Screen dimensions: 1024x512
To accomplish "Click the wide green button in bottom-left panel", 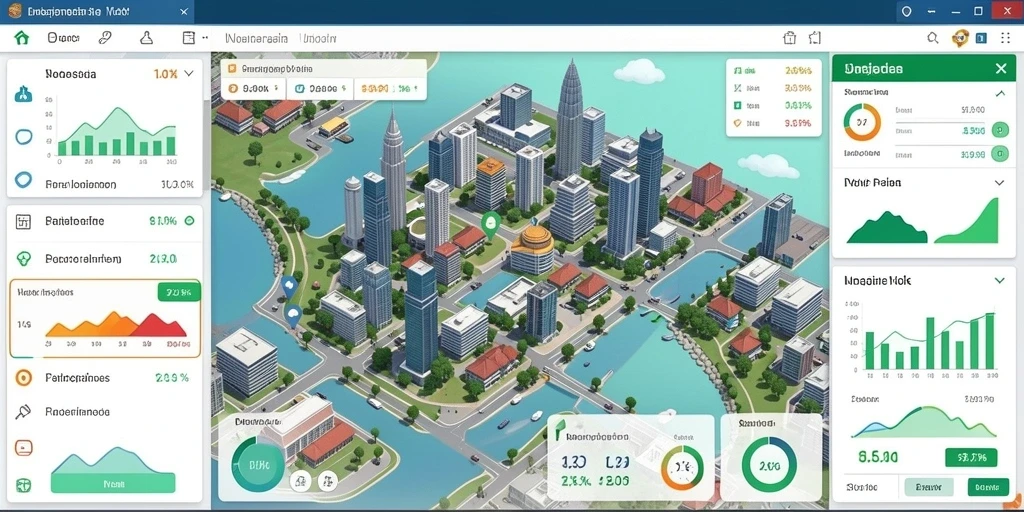I will coord(113,484).
